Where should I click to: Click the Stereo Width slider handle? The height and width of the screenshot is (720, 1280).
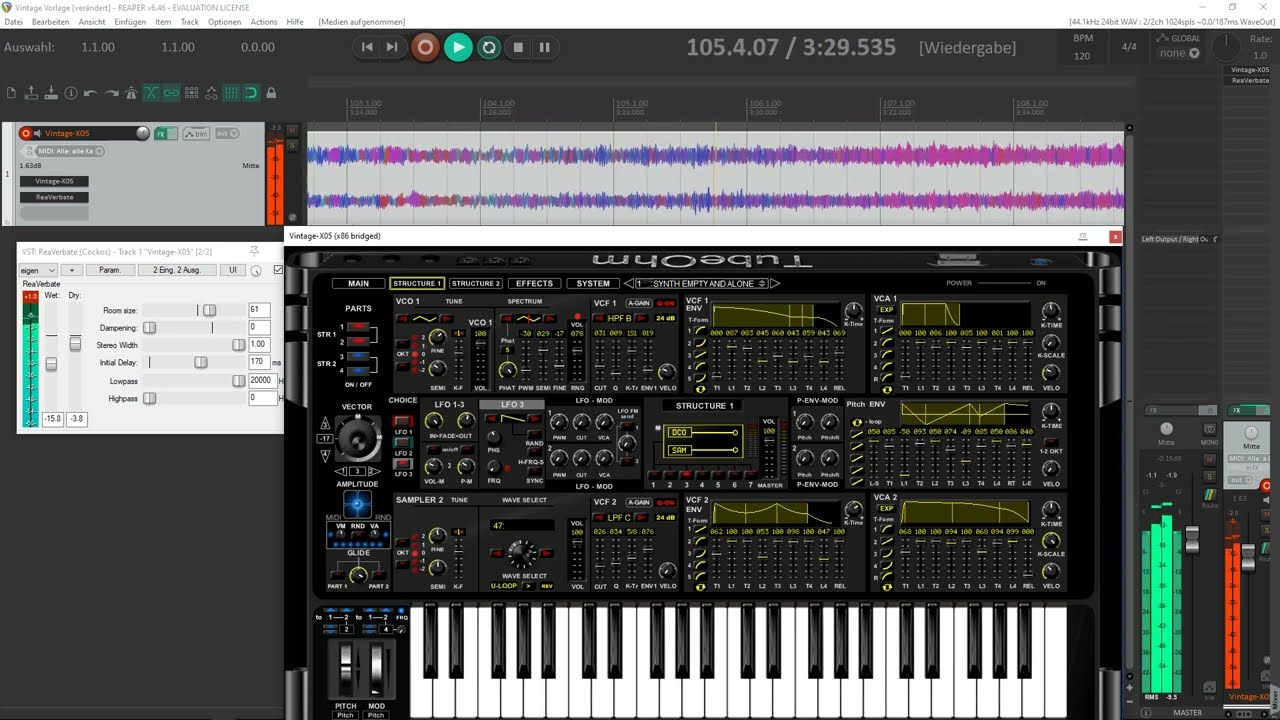tap(238, 345)
